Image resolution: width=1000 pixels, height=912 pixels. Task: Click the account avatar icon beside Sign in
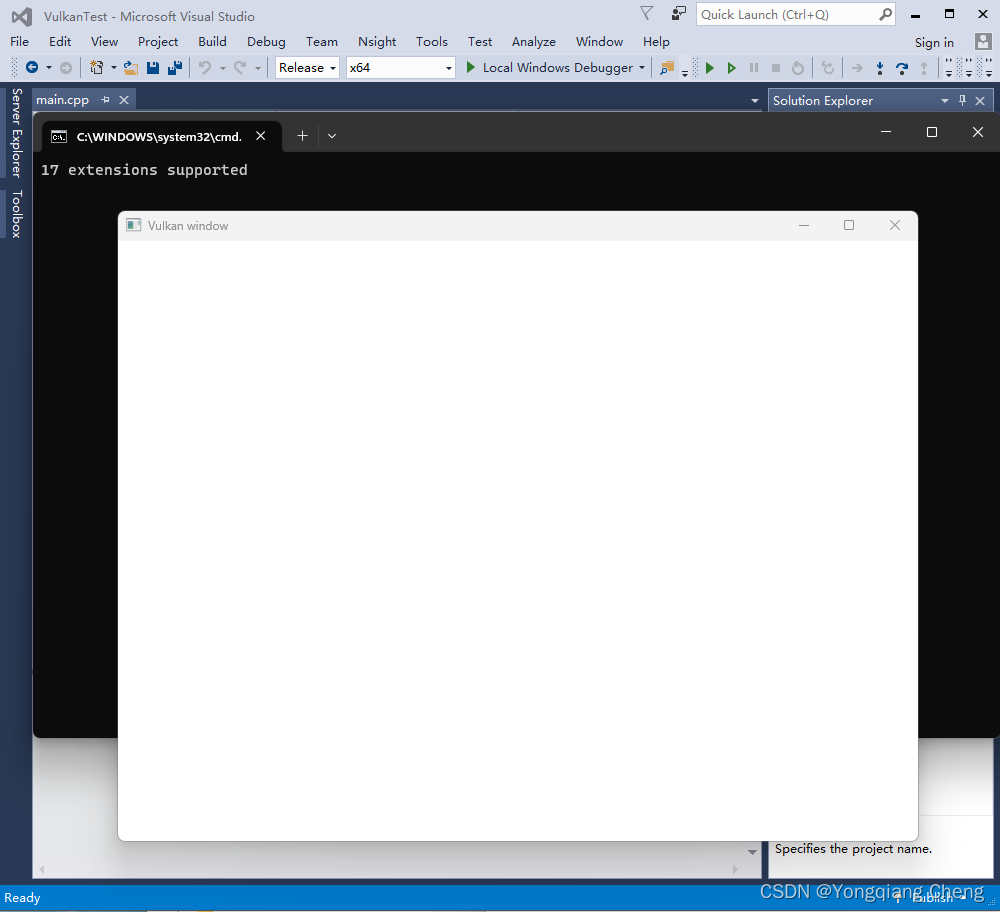pyautogui.click(x=983, y=41)
